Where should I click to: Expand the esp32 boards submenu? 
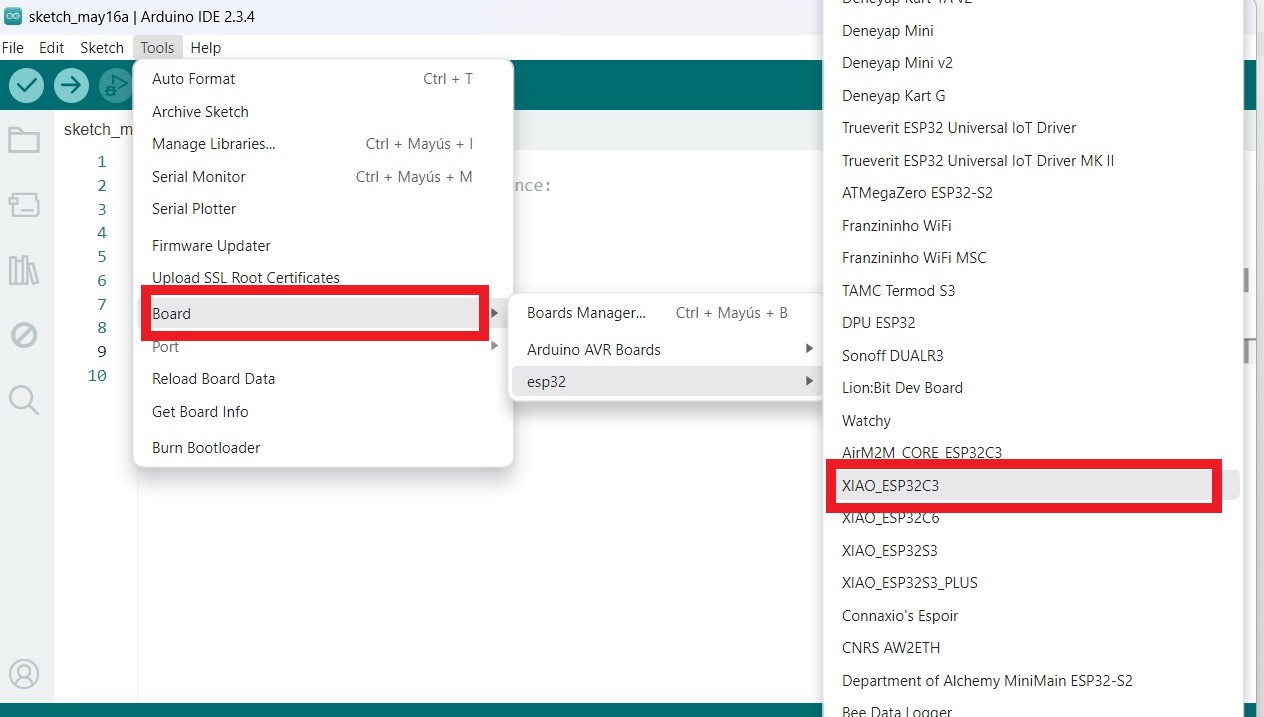666,382
